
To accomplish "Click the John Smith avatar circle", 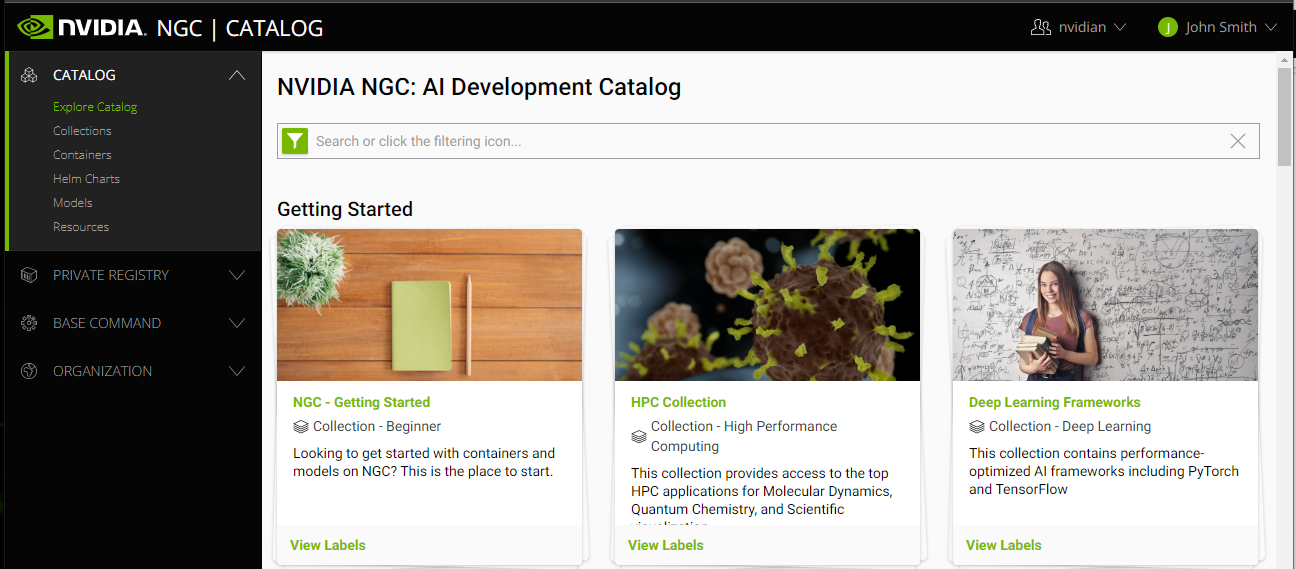I will tap(1167, 27).
